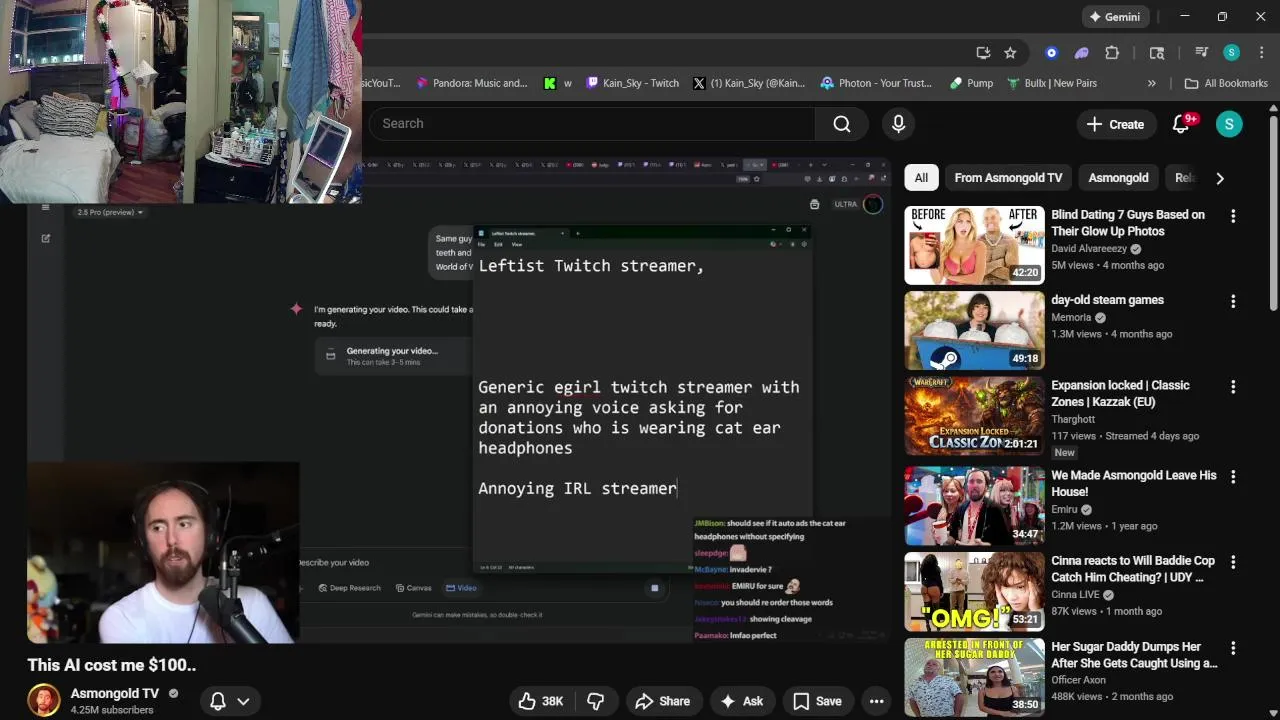Open We Made Asmongold Leave His House title
The image size is (1280, 720).
point(1133,483)
